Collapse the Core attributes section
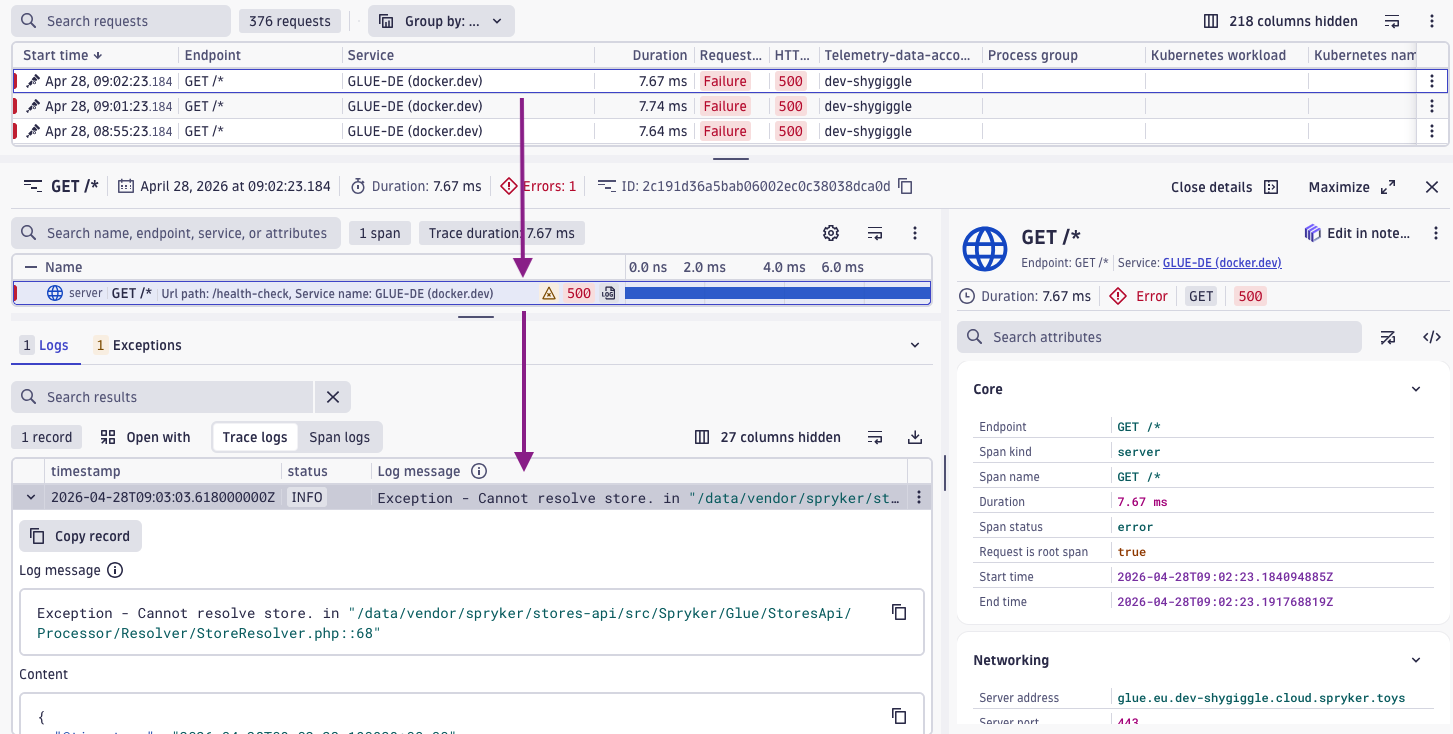This screenshot has height=734, width=1453. [x=1415, y=389]
